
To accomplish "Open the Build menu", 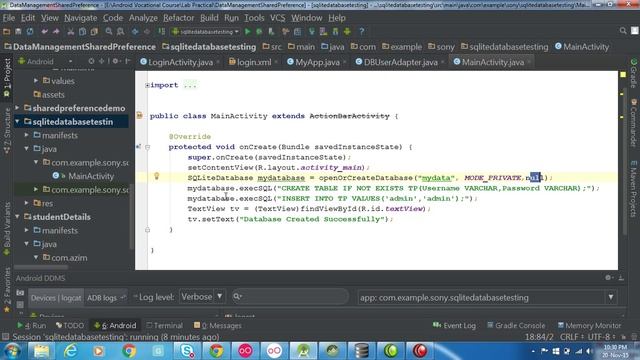I will click(x=209, y=18).
